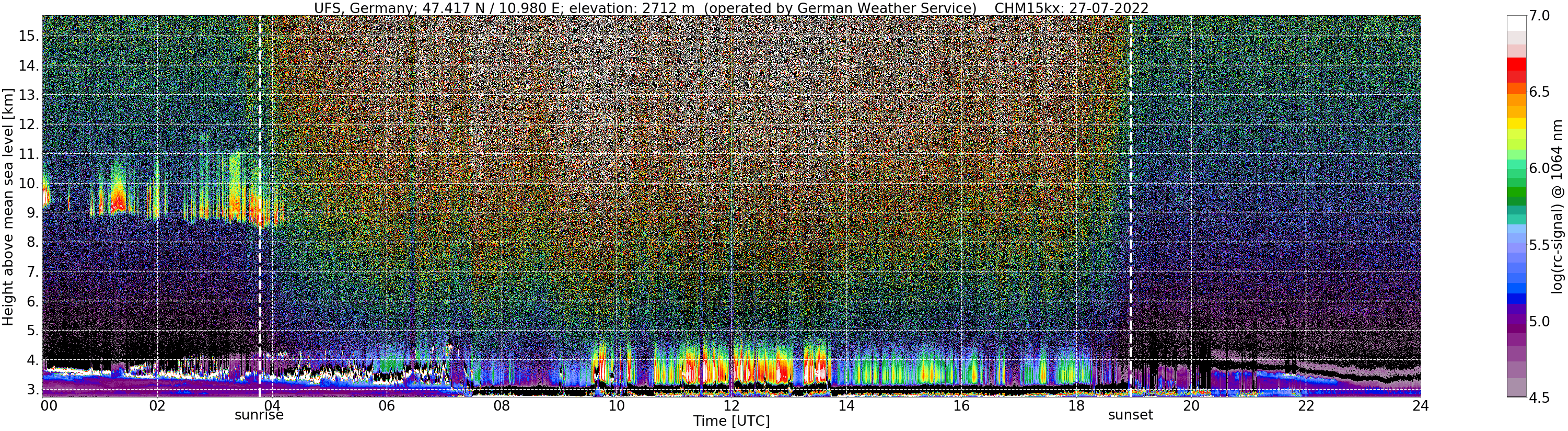
Task: Click the x-axis tick label '08'
Action: pos(502,406)
